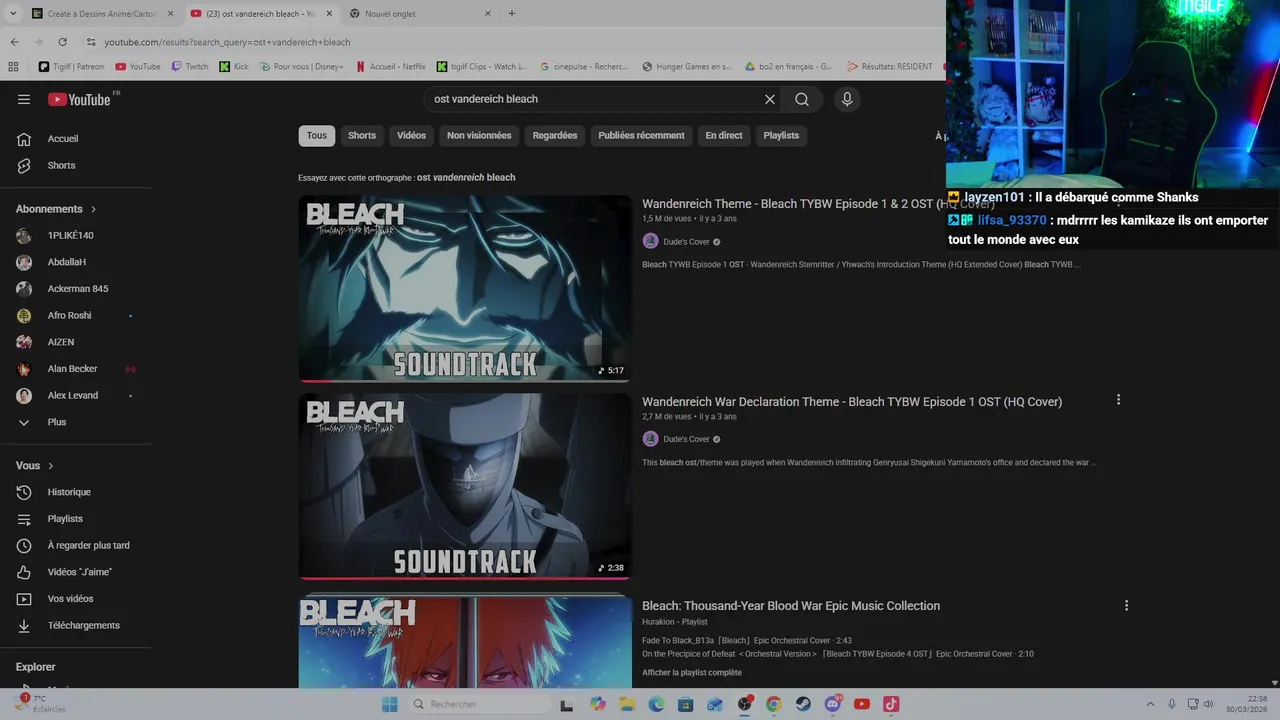Open Dude's Cover channel under War Declaration Theme

coord(686,439)
